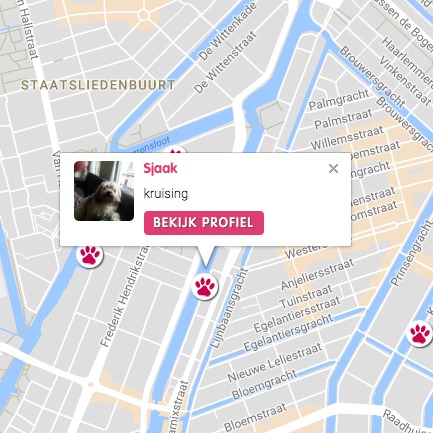Click the Egelantiersgracht canal label
The height and width of the screenshot is (433, 433).
click(x=289, y=332)
